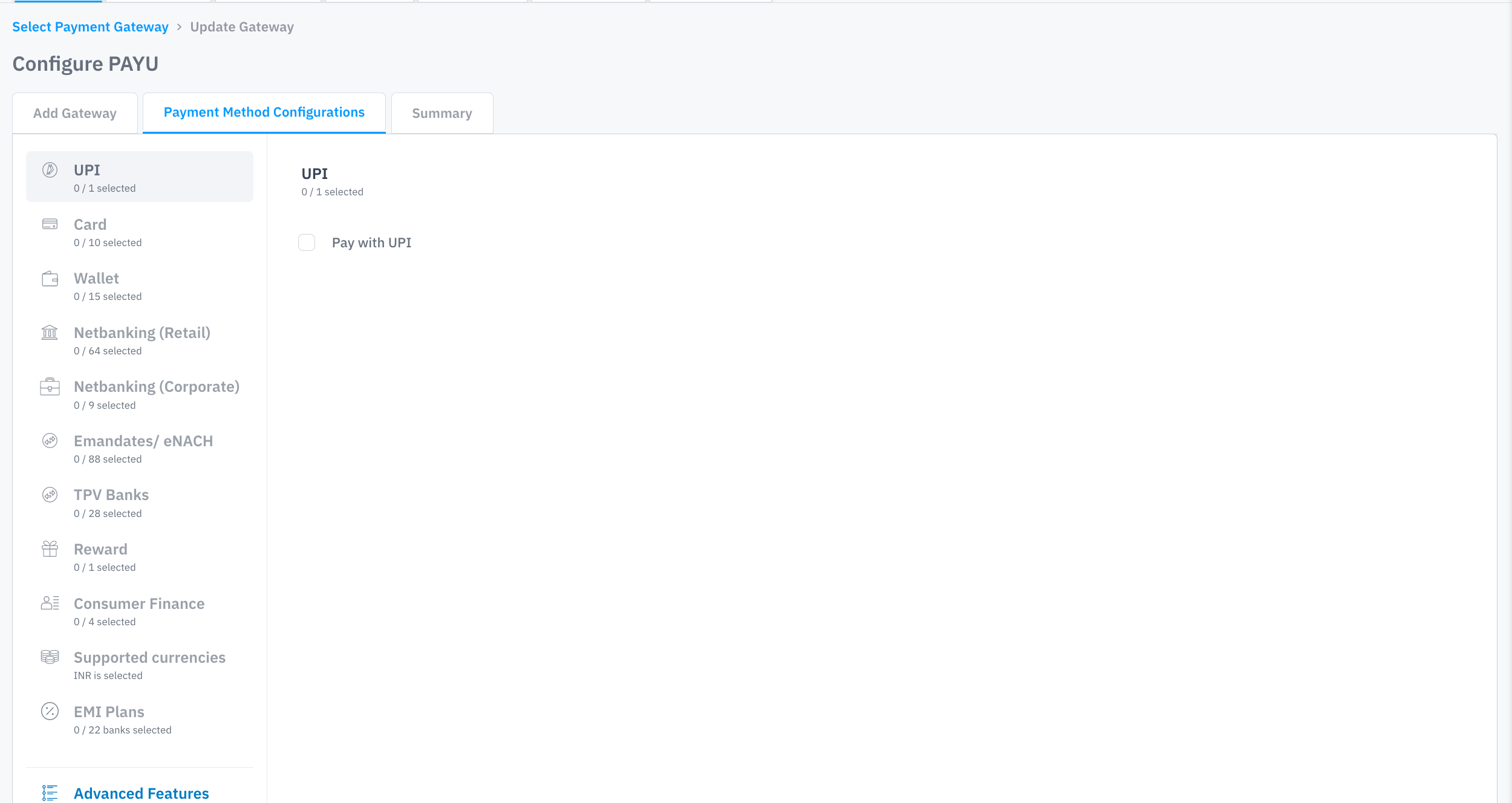Open Advanced Features section
The height and width of the screenshot is (803, 1512).
[x=141, y=793]
